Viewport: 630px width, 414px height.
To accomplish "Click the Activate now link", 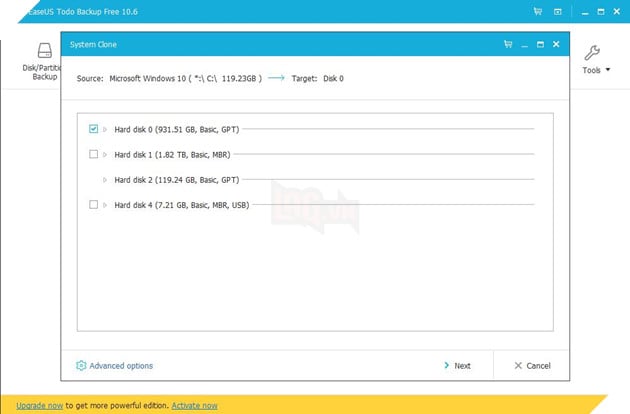I will tap(194, 406).
